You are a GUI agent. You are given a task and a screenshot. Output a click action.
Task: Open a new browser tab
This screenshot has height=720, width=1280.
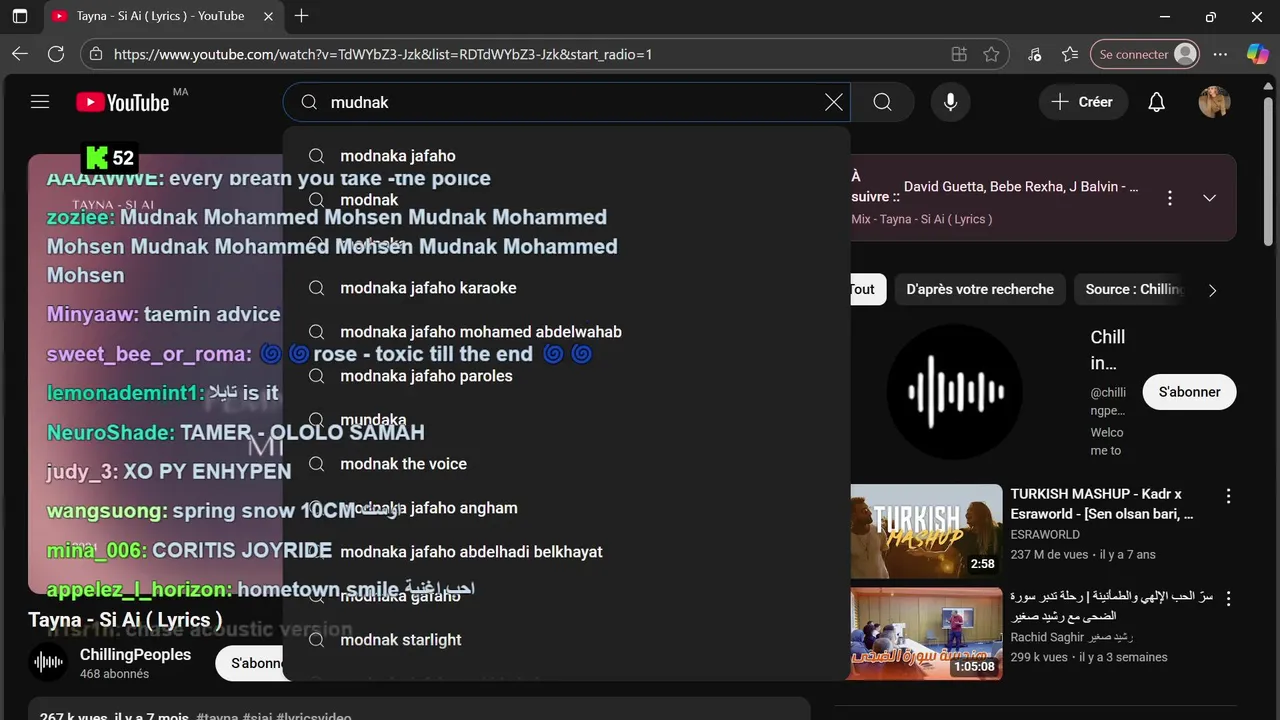coord(301,16)
